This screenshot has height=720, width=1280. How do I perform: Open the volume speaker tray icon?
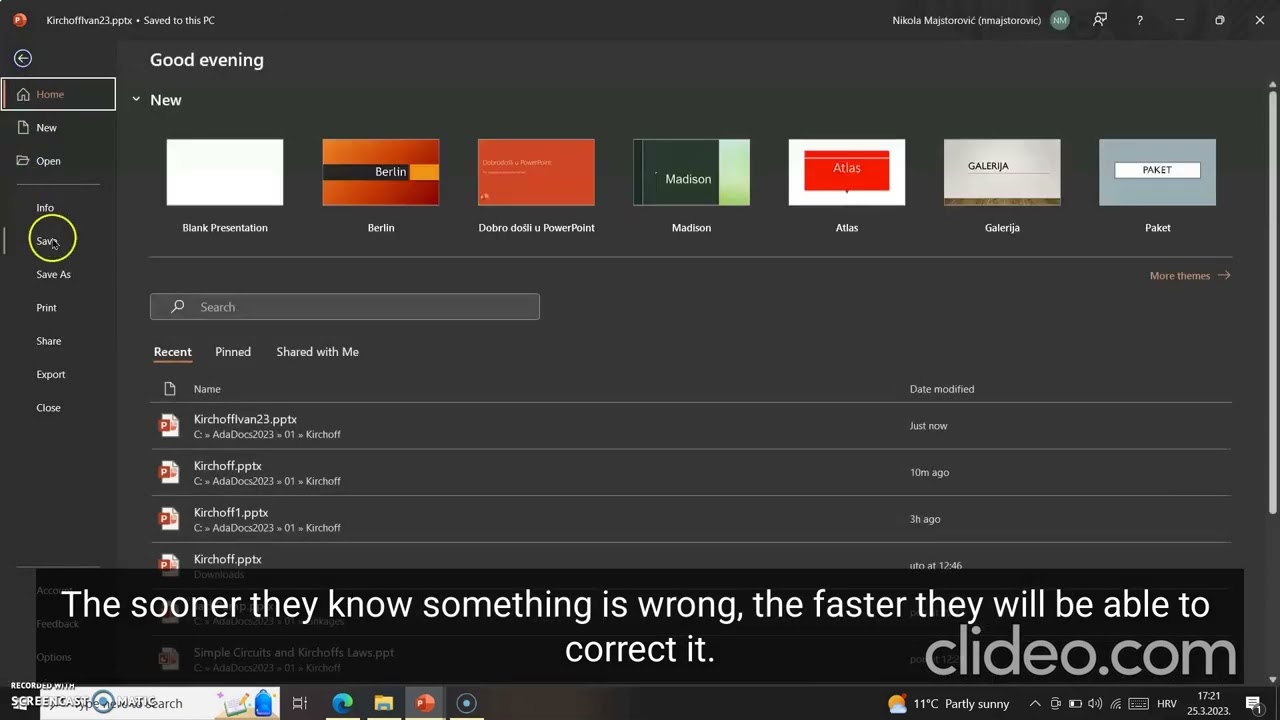[x=1095, y=704]
